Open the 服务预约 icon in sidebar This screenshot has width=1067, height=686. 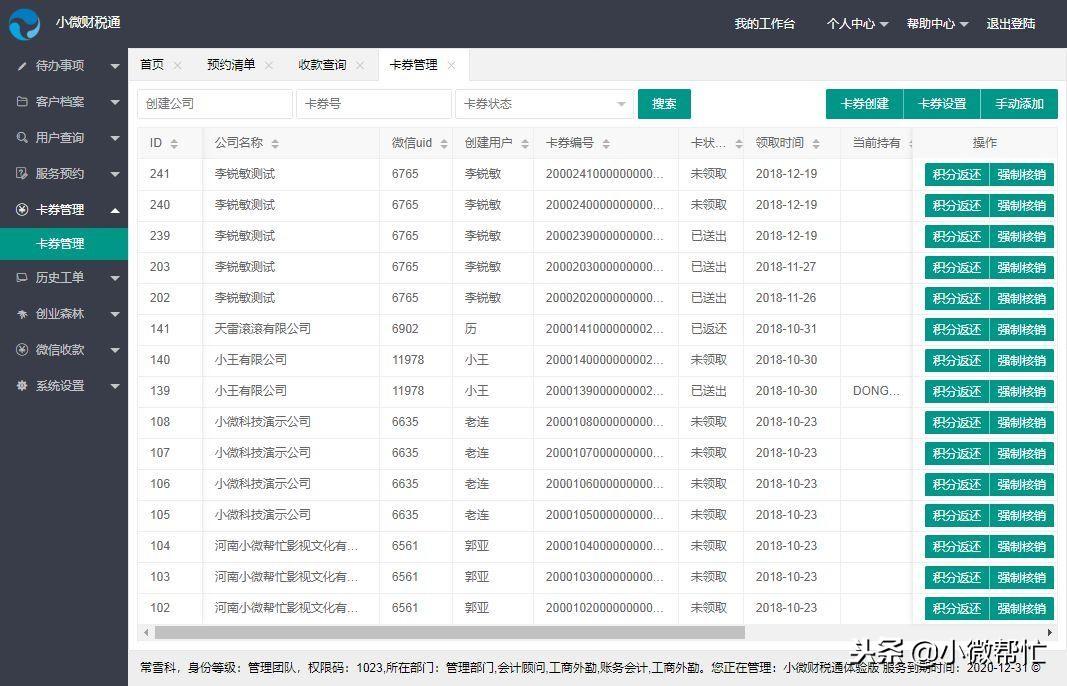(x=24, y=173)
